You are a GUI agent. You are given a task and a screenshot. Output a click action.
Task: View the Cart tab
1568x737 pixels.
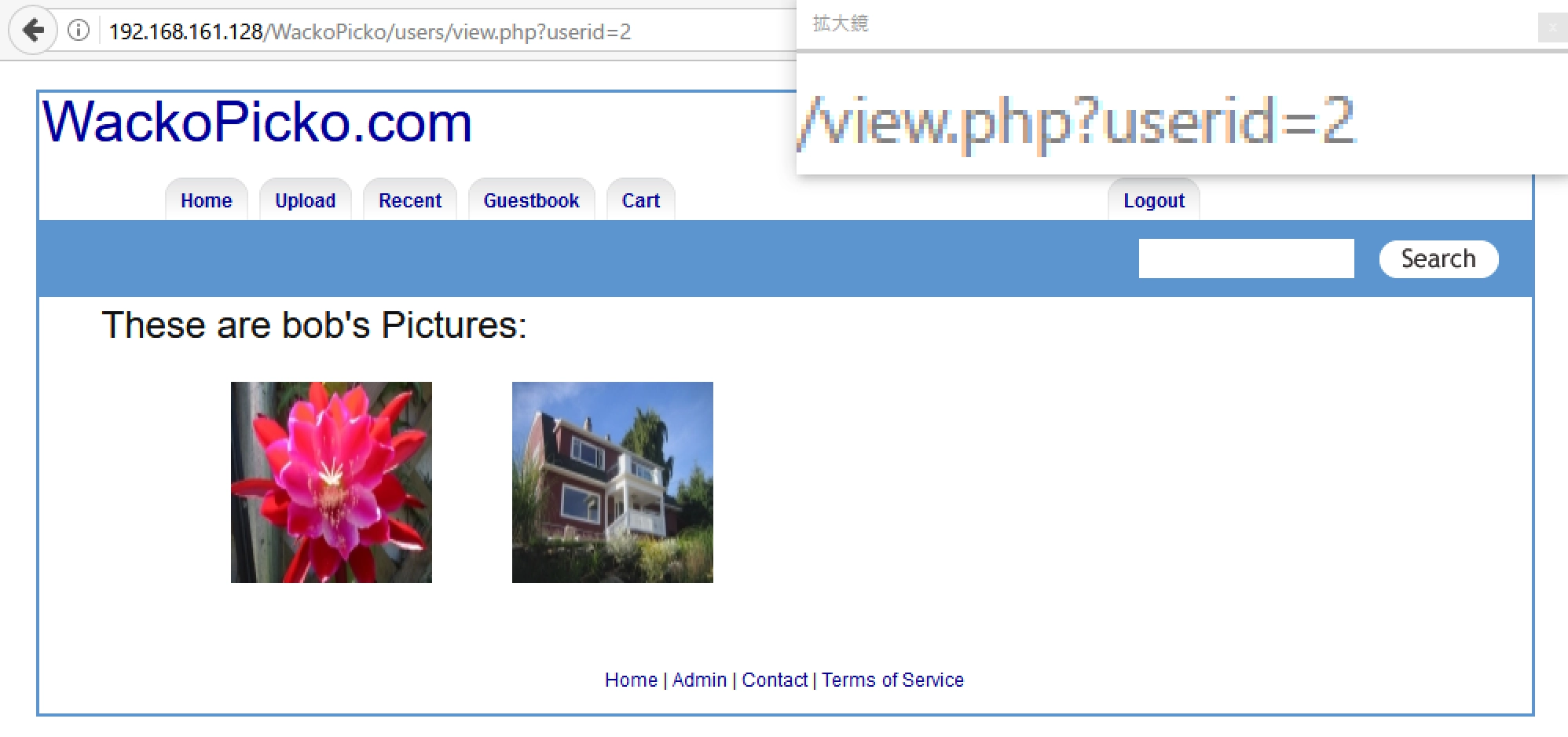[x=641, y=200]
